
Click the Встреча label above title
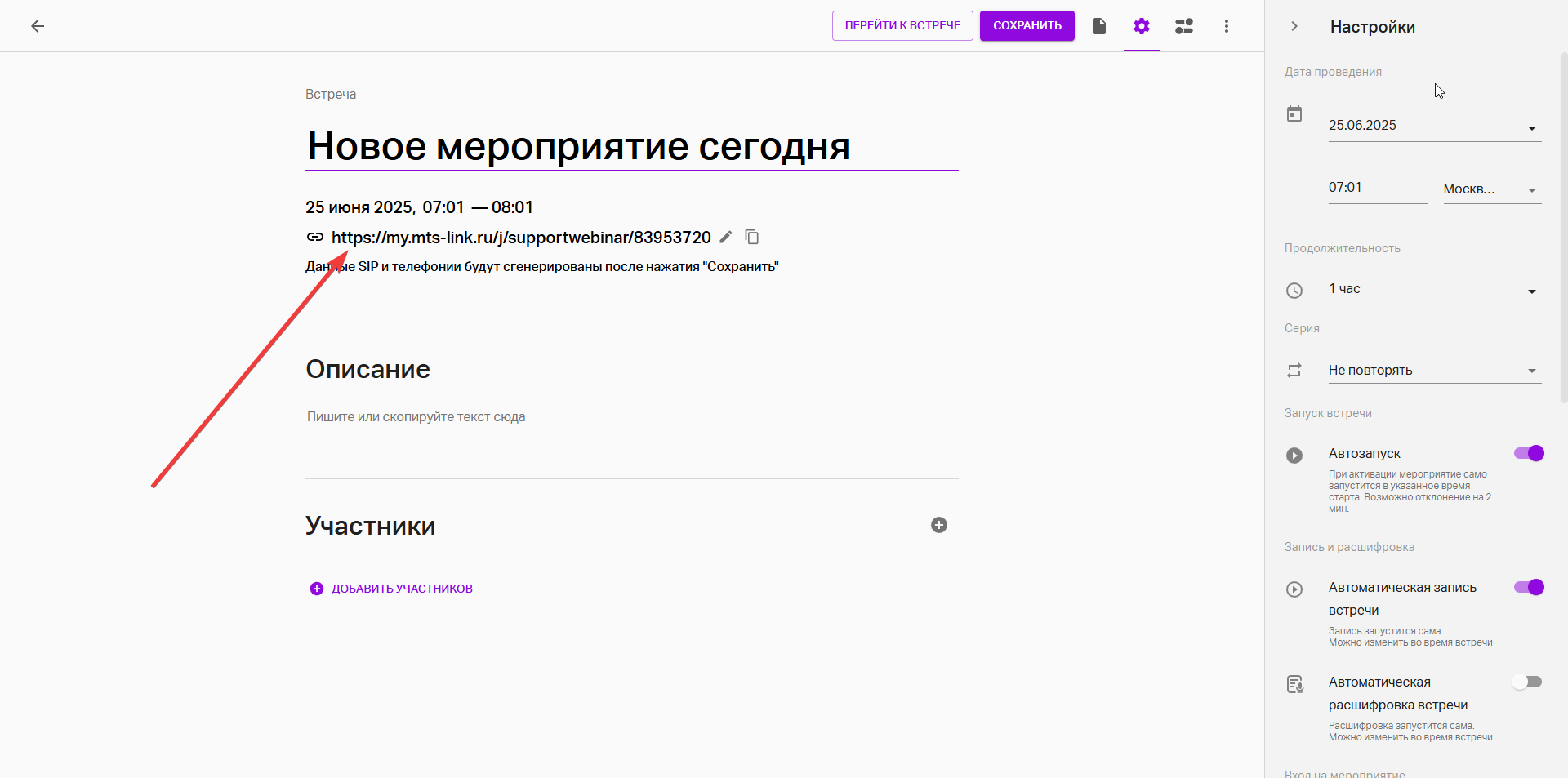tap(331, 95)
